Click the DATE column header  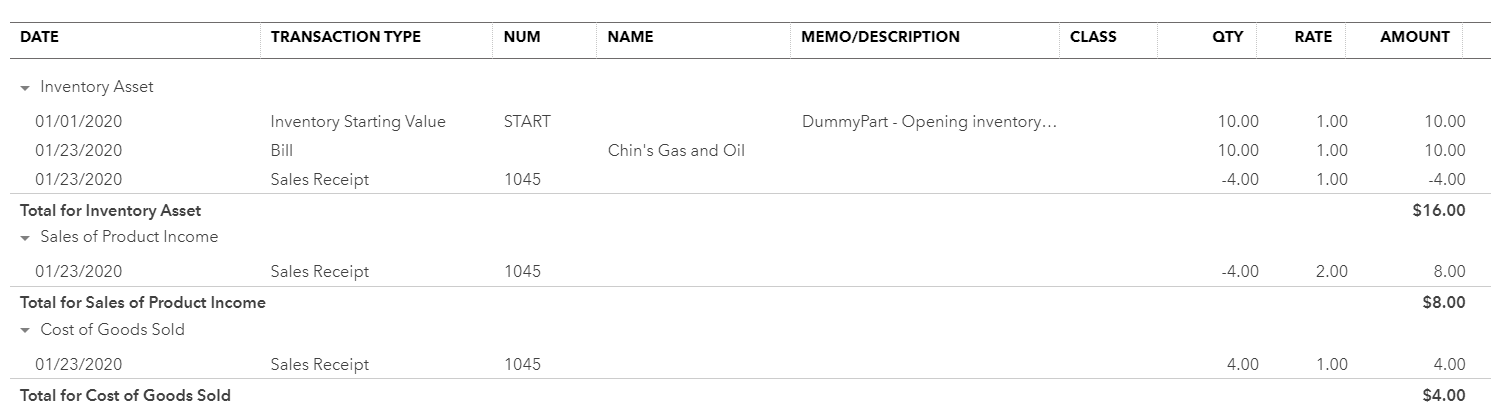[40, 37]
